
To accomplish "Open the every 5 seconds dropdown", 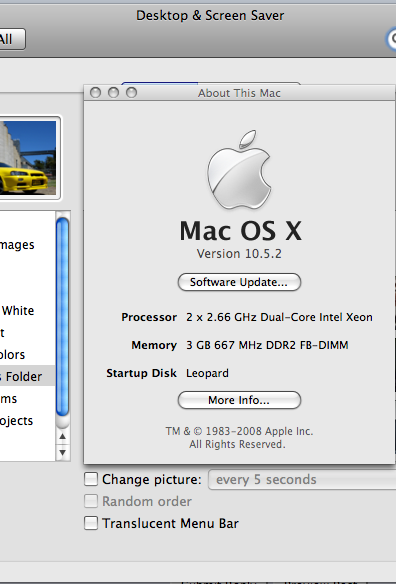I will pyautogui.click(x=302, y=479).
